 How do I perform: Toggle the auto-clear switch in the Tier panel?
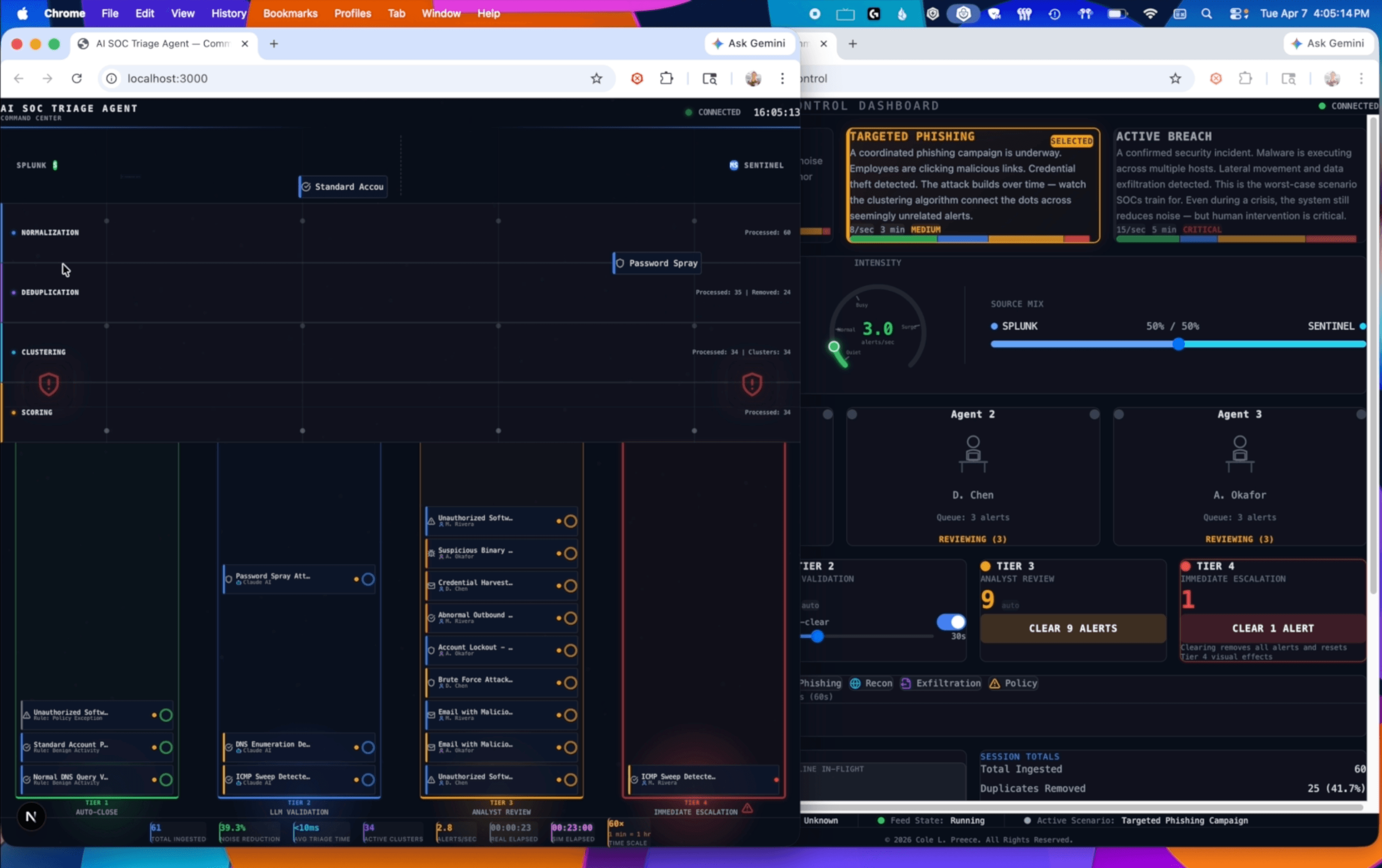click(x=950, y=621)
